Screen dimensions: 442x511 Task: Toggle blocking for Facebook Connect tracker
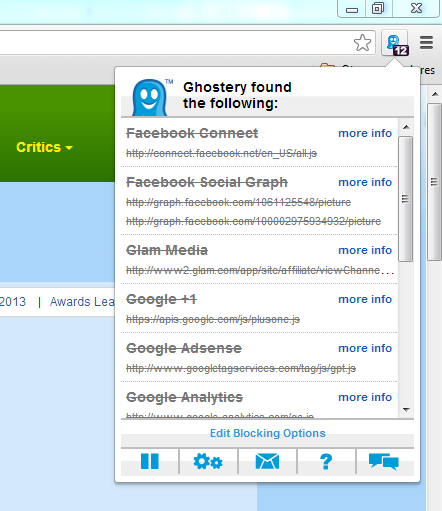[x=192, y=133]
